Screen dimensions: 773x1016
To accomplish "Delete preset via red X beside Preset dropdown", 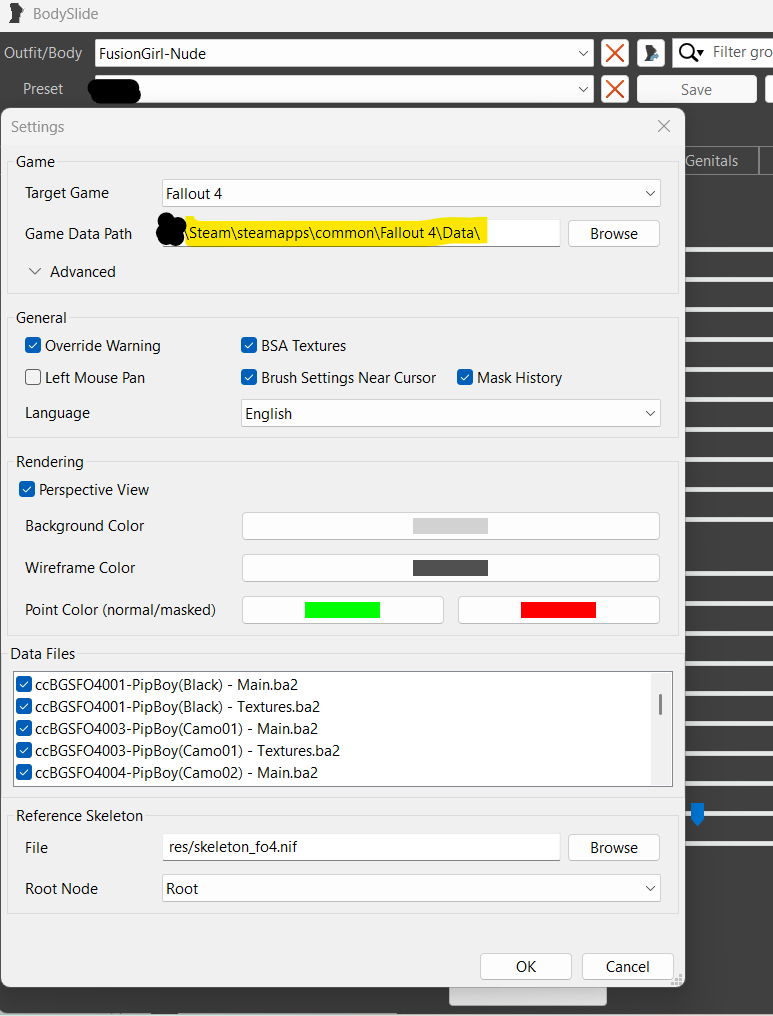I will point(615,89).
